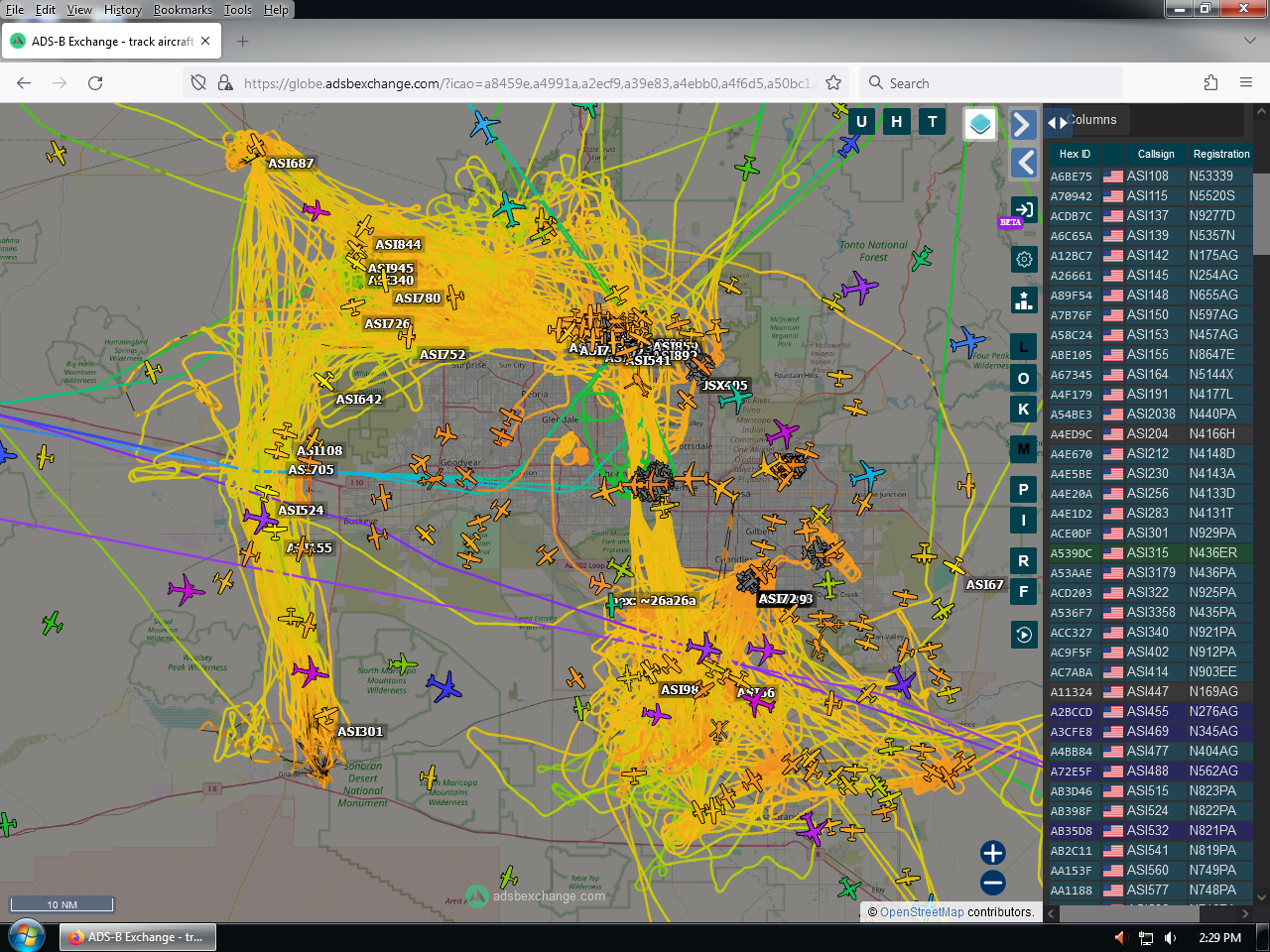Image resolution: width=1270 pixels, height=952 pixels.
Task: Open the Edit menu
Action: (x=46, y=10)
